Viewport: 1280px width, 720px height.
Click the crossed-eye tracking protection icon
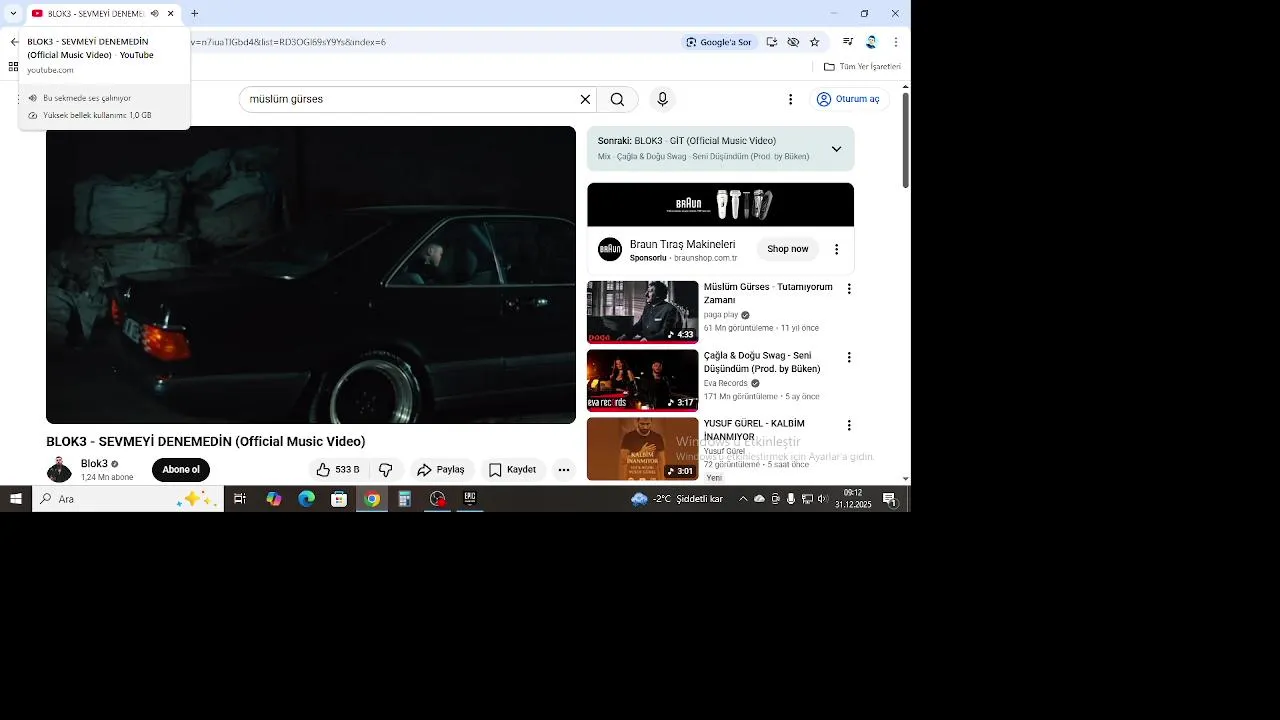pos(793,42)
